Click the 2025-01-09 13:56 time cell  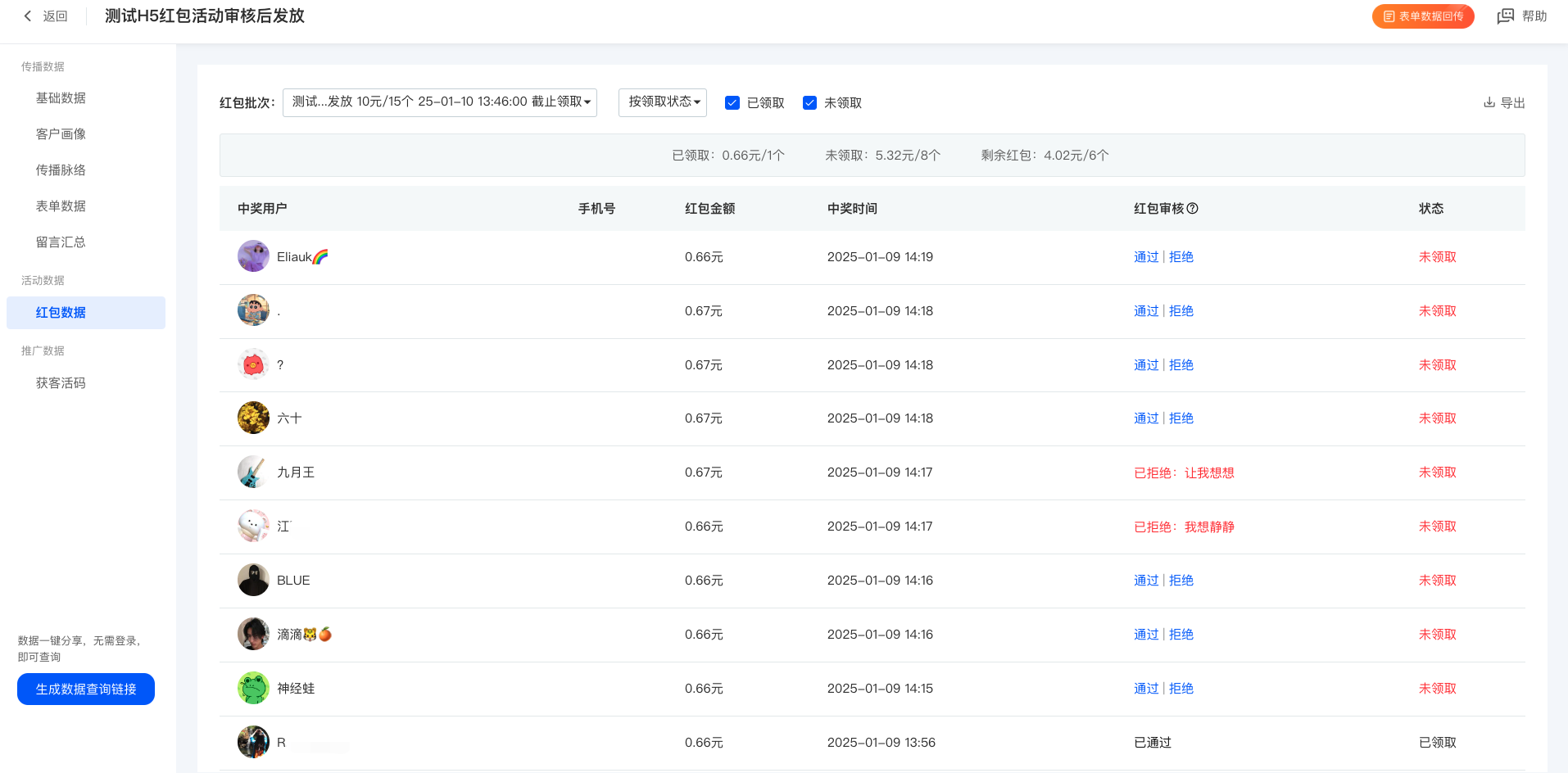pyautogui.click(x=881, y=742)
